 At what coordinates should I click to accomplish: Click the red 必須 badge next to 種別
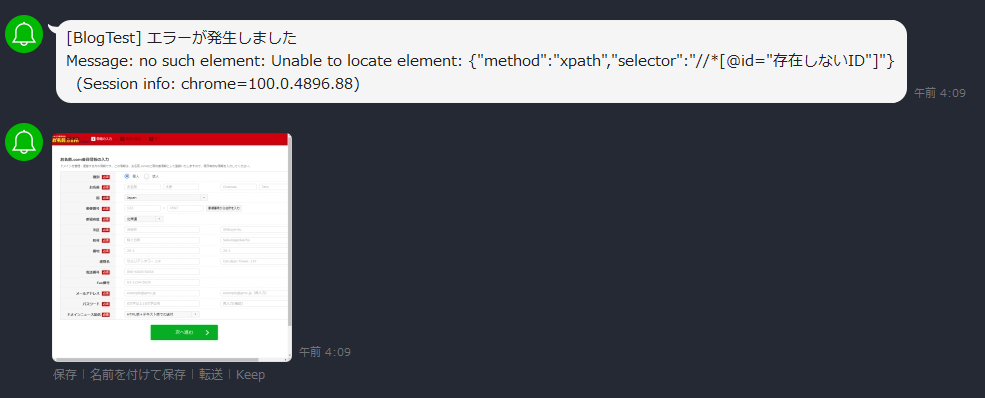106,176
